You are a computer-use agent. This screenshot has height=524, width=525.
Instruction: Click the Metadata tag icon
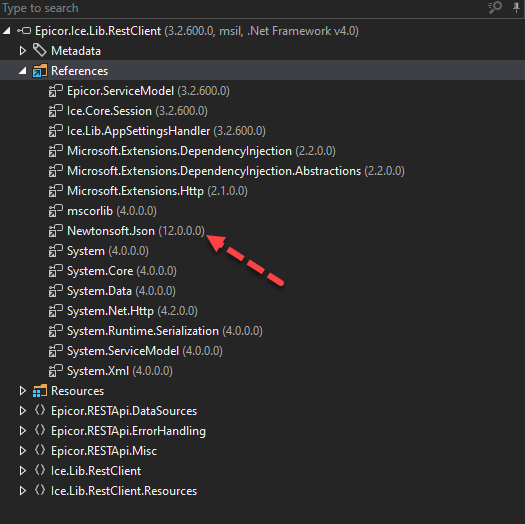40,51
